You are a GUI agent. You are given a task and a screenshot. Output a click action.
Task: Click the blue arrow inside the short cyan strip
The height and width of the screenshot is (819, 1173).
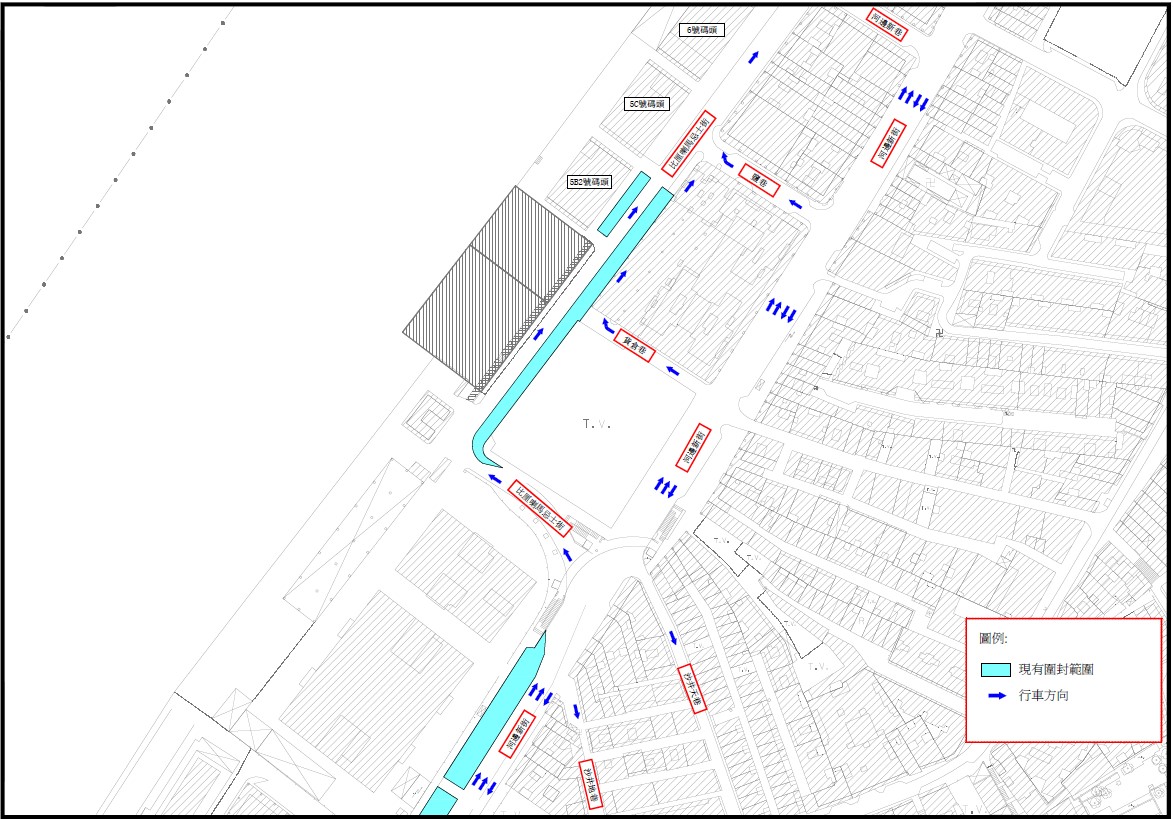click(x=631, y=211)
